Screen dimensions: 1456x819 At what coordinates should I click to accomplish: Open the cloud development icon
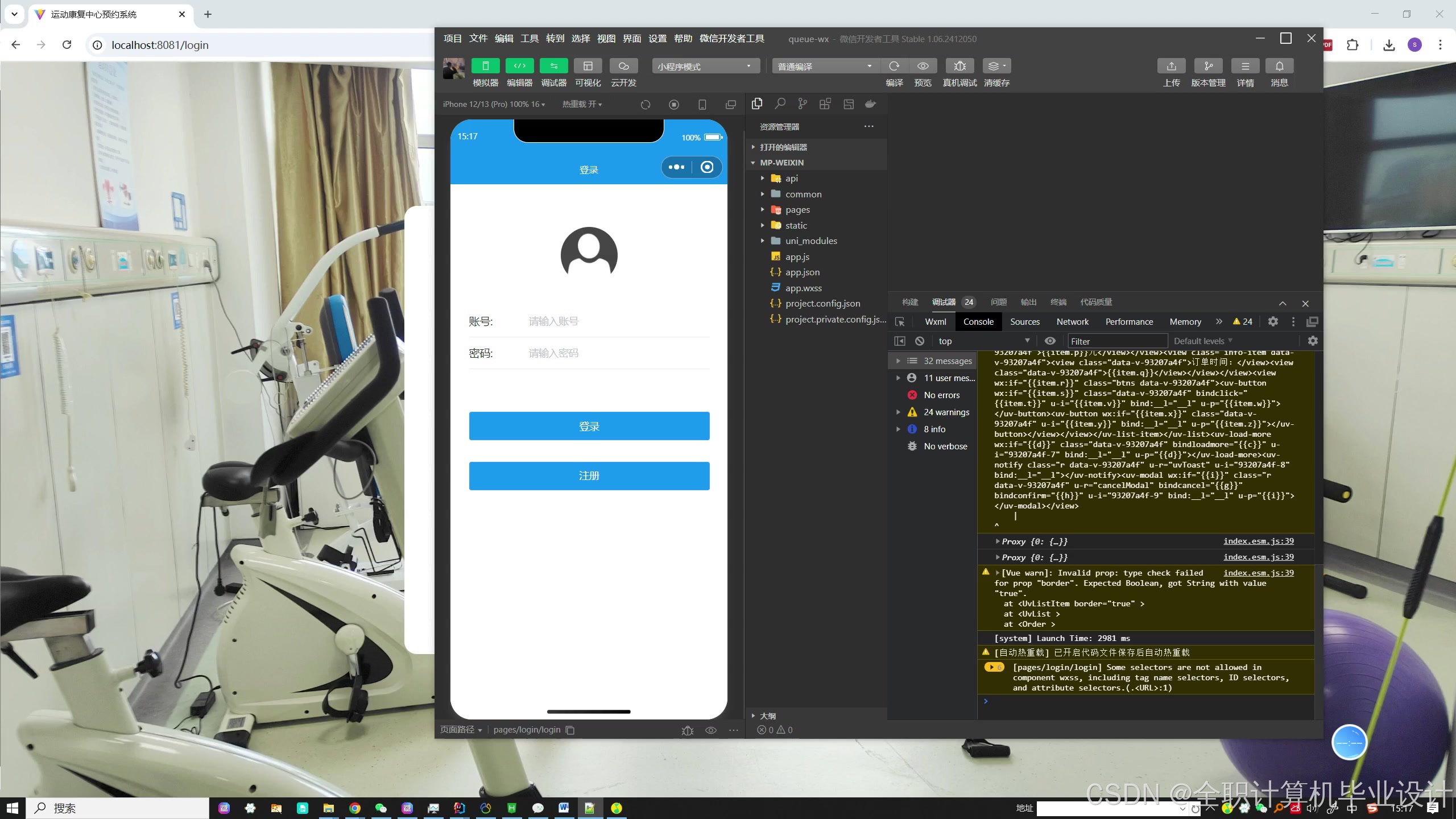pyautogui.click(x=623, y=66)
